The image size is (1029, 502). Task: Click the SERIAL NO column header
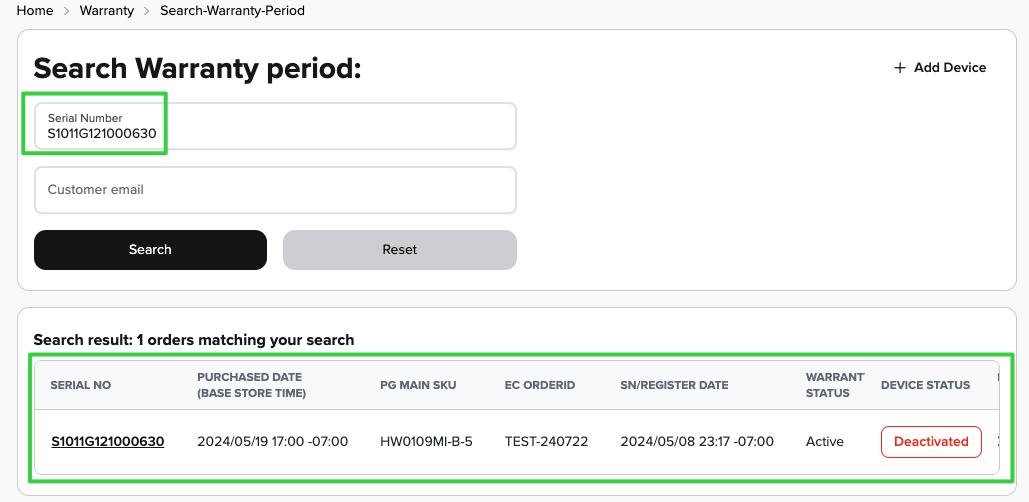pyautogui.click(x=81, y=385)
